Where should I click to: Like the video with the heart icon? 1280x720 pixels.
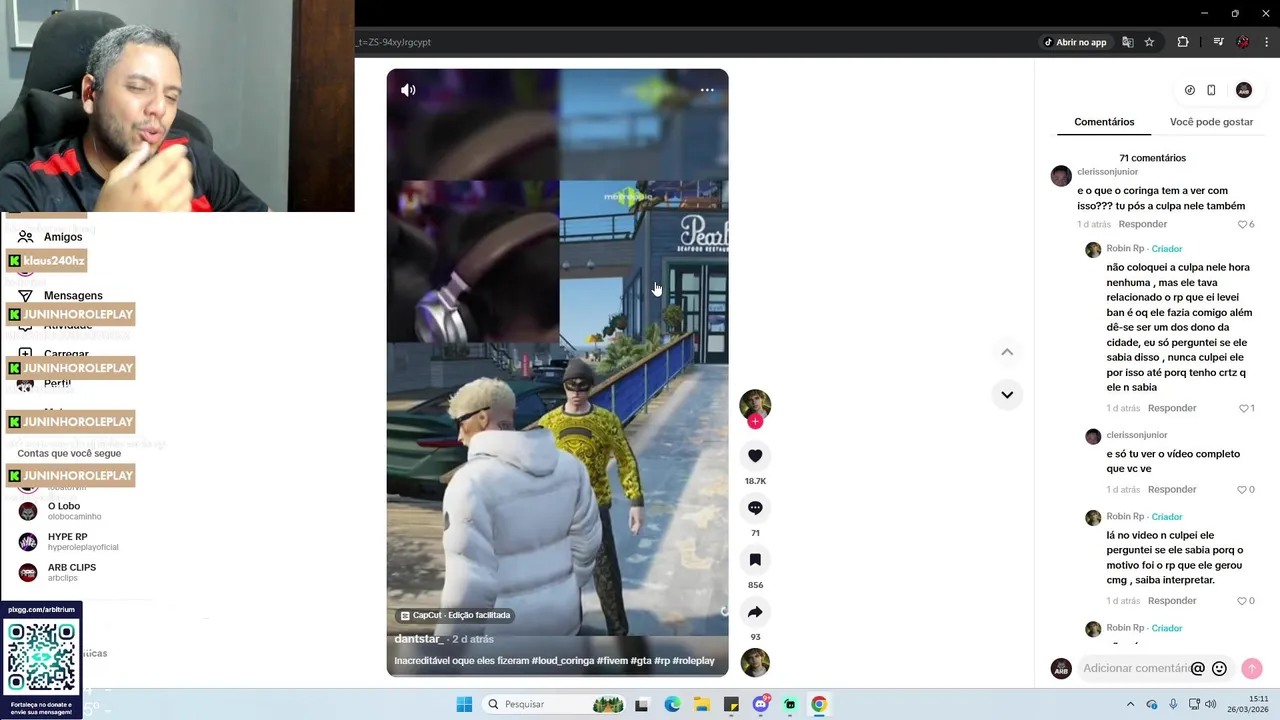click(x=755, y=456)
